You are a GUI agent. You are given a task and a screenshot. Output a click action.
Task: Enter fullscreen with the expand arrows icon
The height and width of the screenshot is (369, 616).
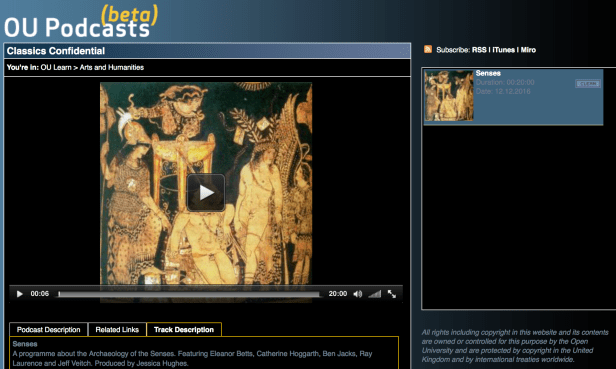pos(392,294)
